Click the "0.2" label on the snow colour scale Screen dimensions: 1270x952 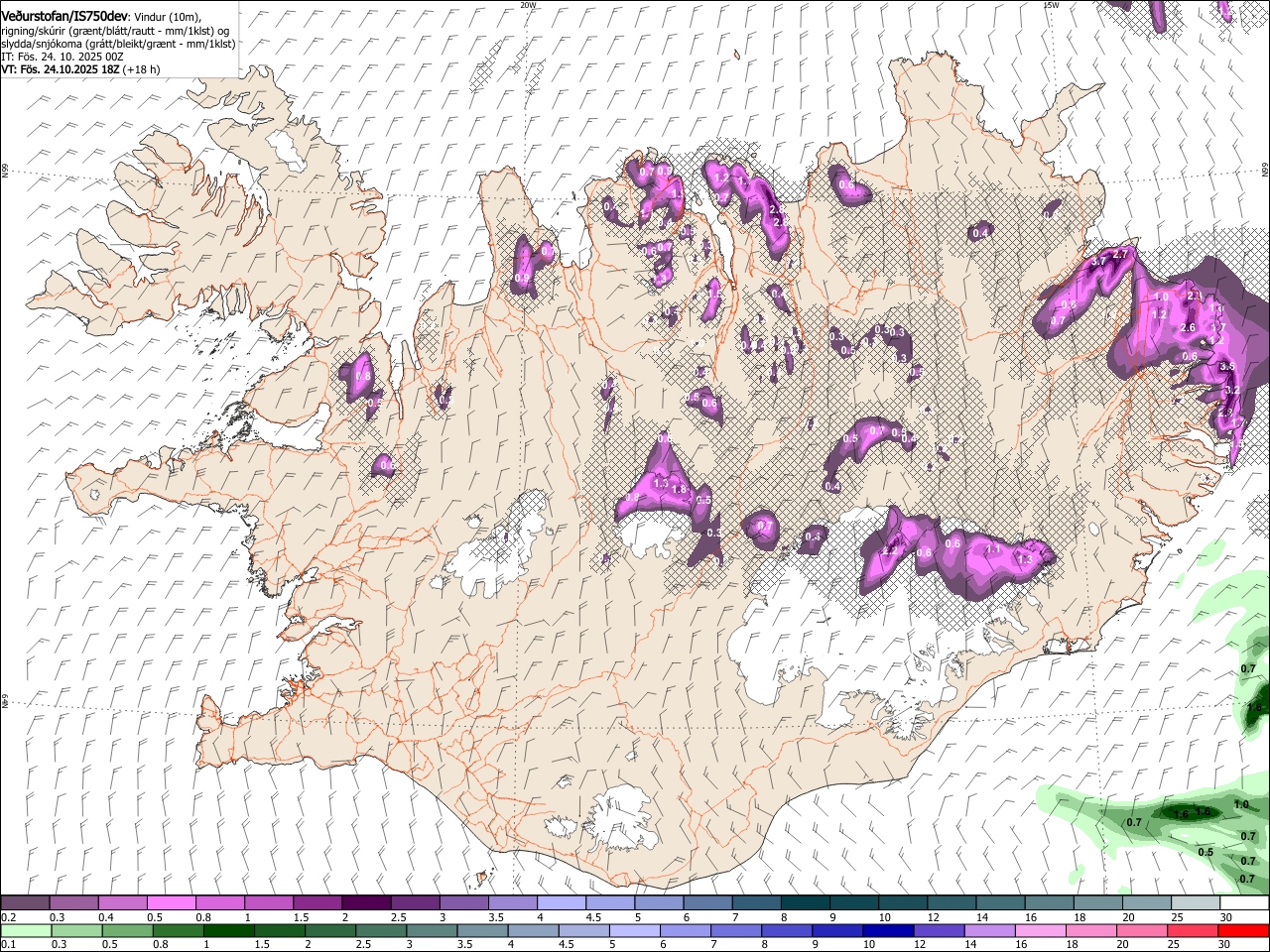(x=9, y=917)
